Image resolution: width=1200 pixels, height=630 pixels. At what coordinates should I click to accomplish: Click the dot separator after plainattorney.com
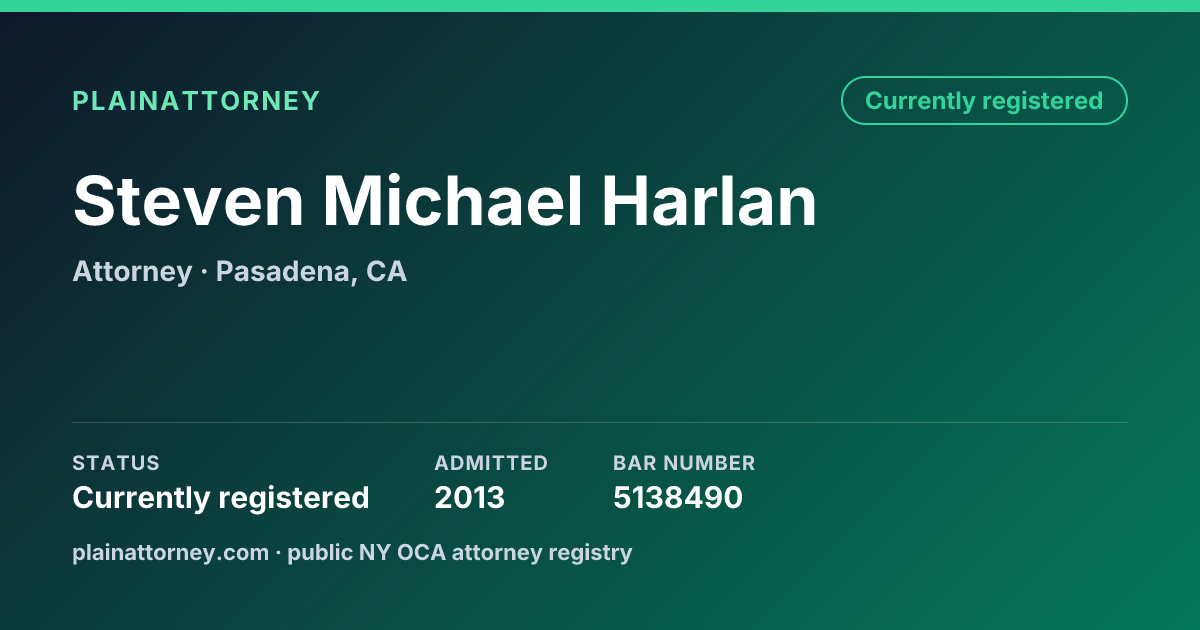point(278,553)
